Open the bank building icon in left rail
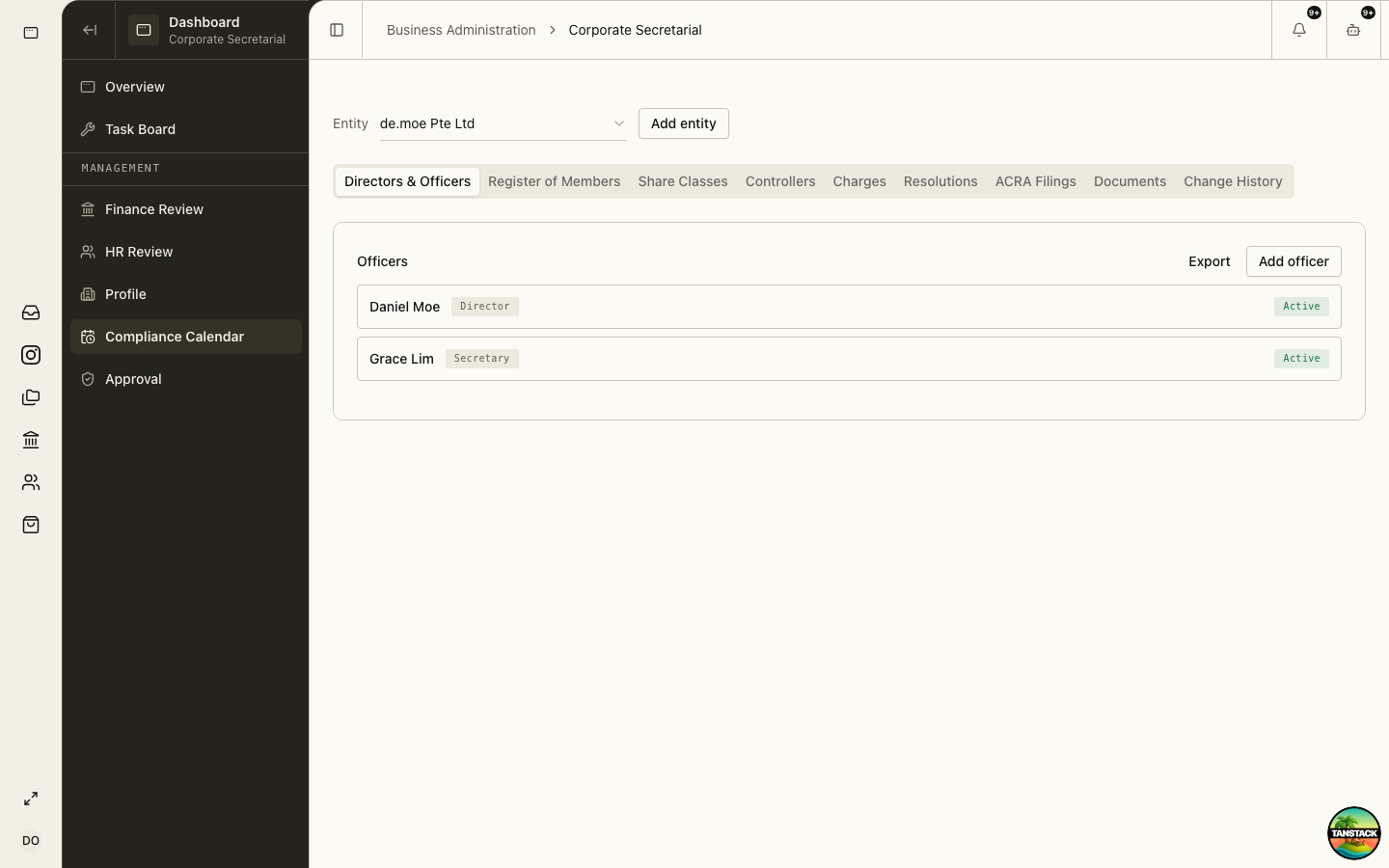The image size is (1389, 868). click(31, 440)
